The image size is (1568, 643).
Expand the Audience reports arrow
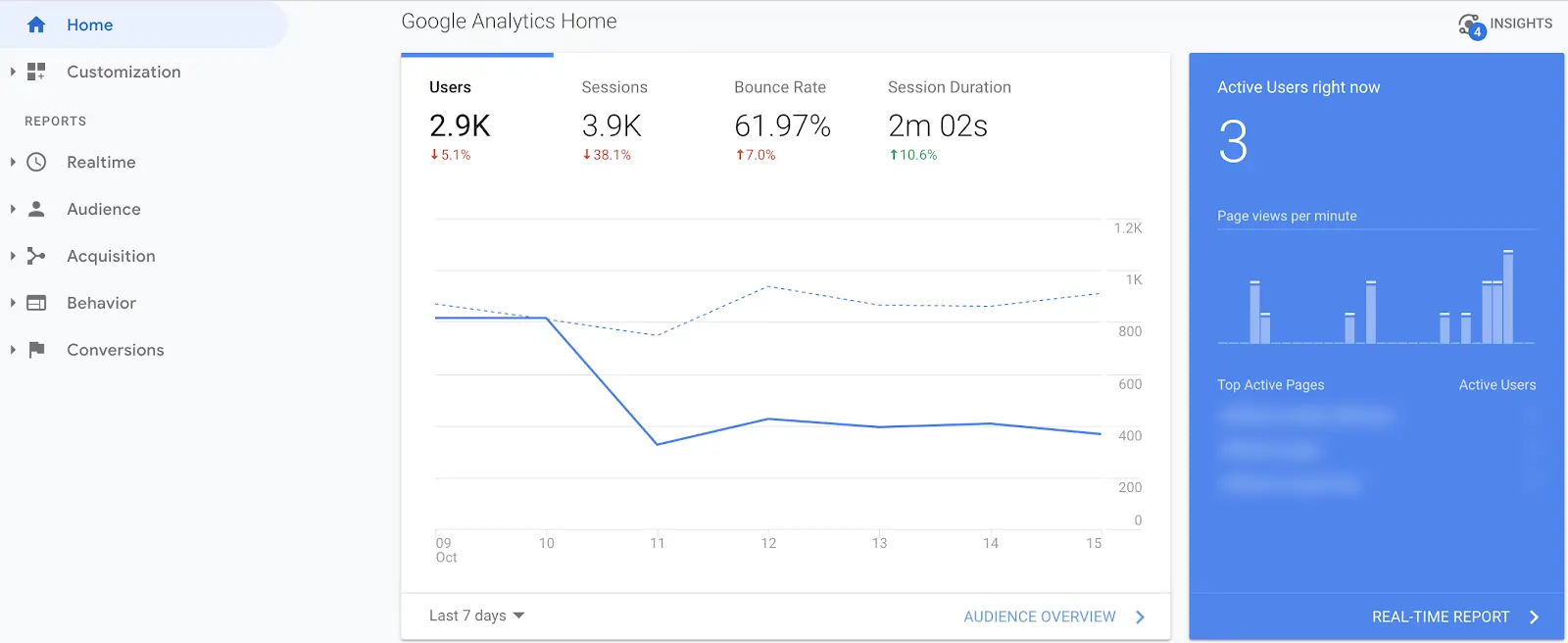[12, 209]
